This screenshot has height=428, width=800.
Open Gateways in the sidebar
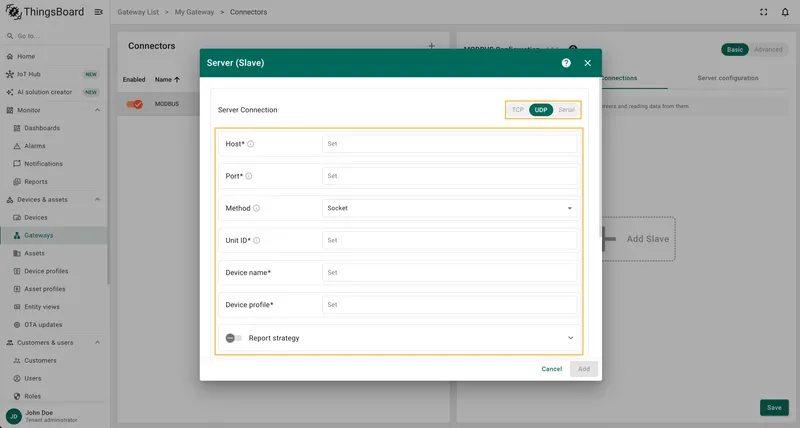pos(54,235)
